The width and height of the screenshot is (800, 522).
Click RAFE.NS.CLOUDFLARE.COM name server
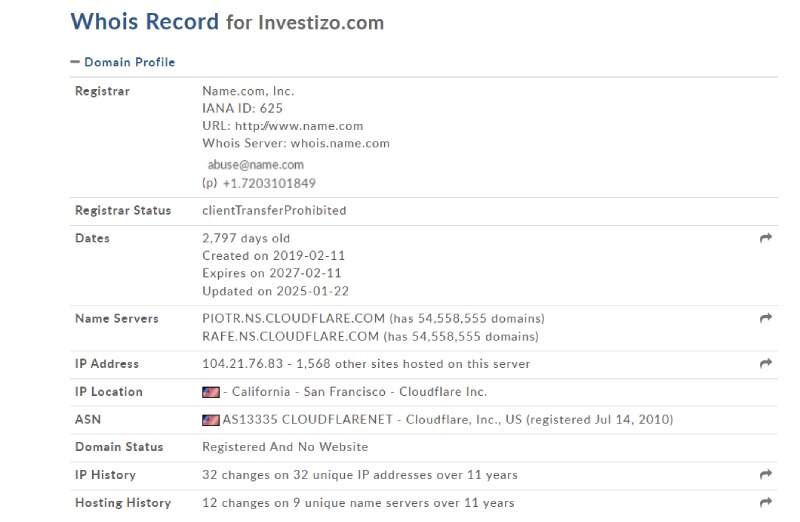(290, 336)
